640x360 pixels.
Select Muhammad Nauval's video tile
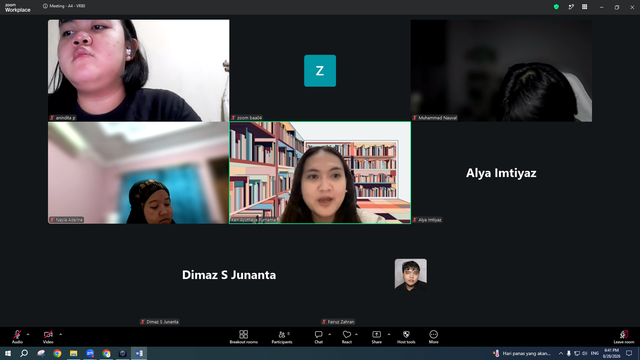click(501, 70)
